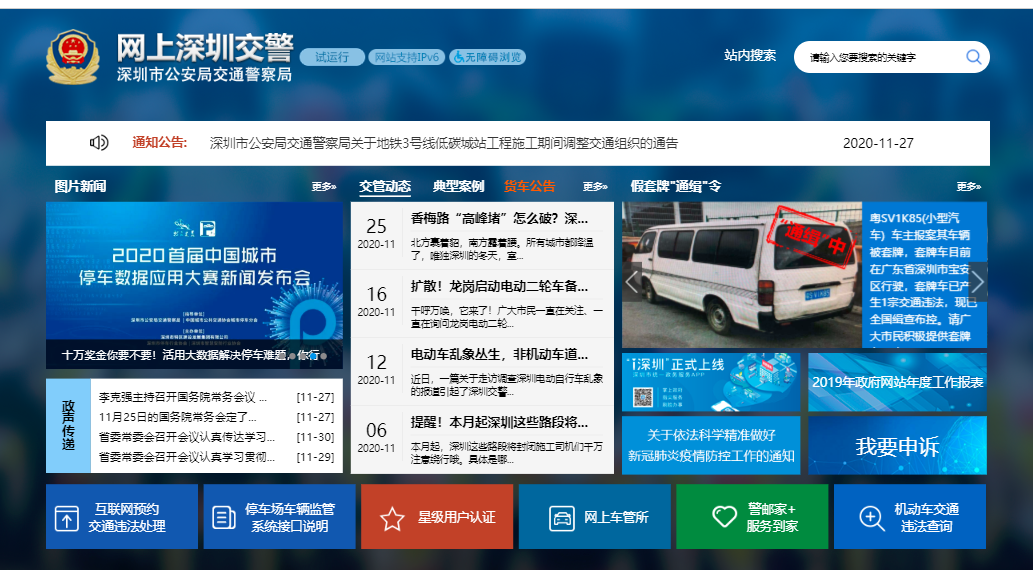Open article 电动车乱象丛生，非机动车道
Image resolution: width=1033 pixels, height=570 pixels.
(499, 355)
